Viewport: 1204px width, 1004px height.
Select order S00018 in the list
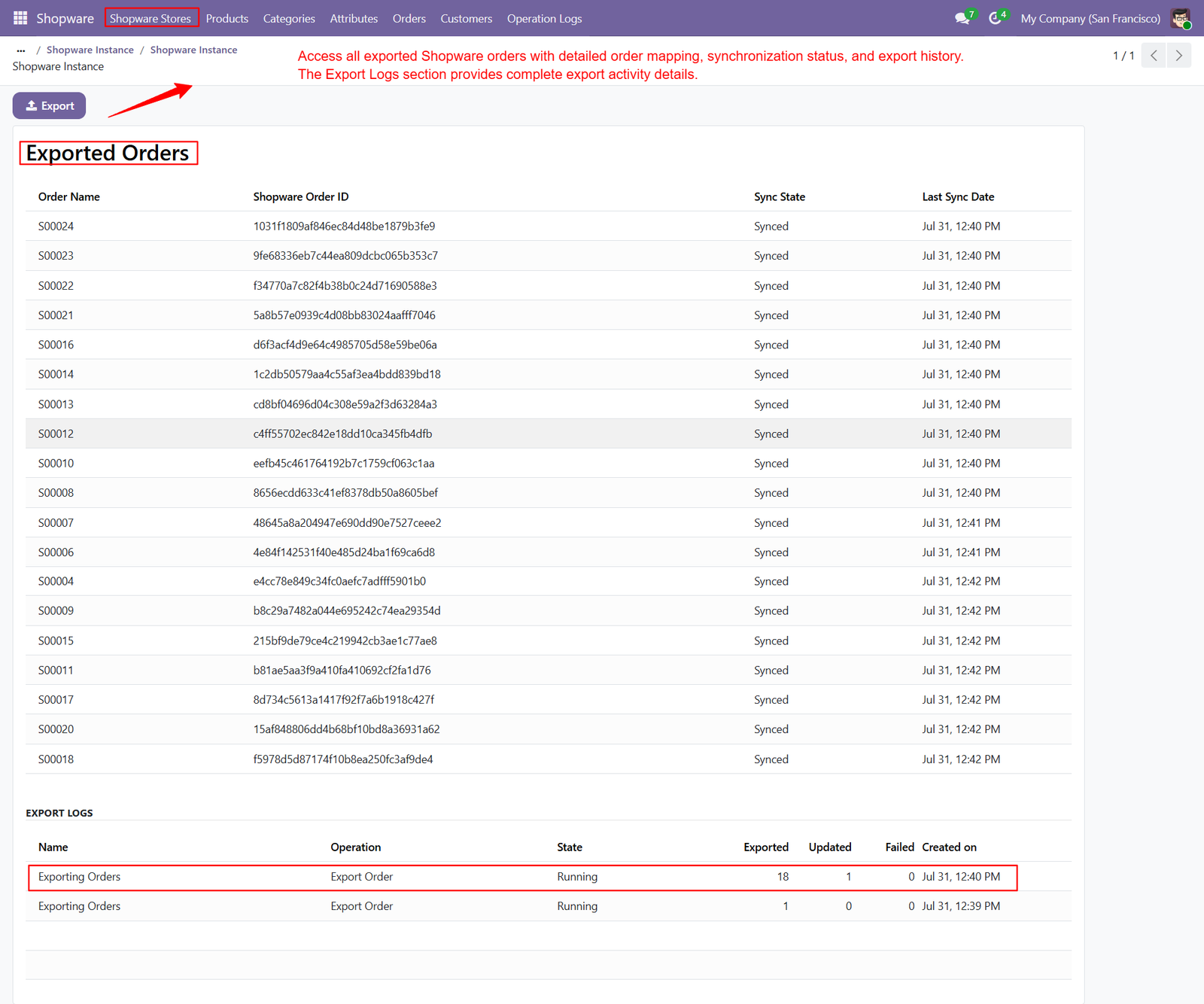click(549, 759)
